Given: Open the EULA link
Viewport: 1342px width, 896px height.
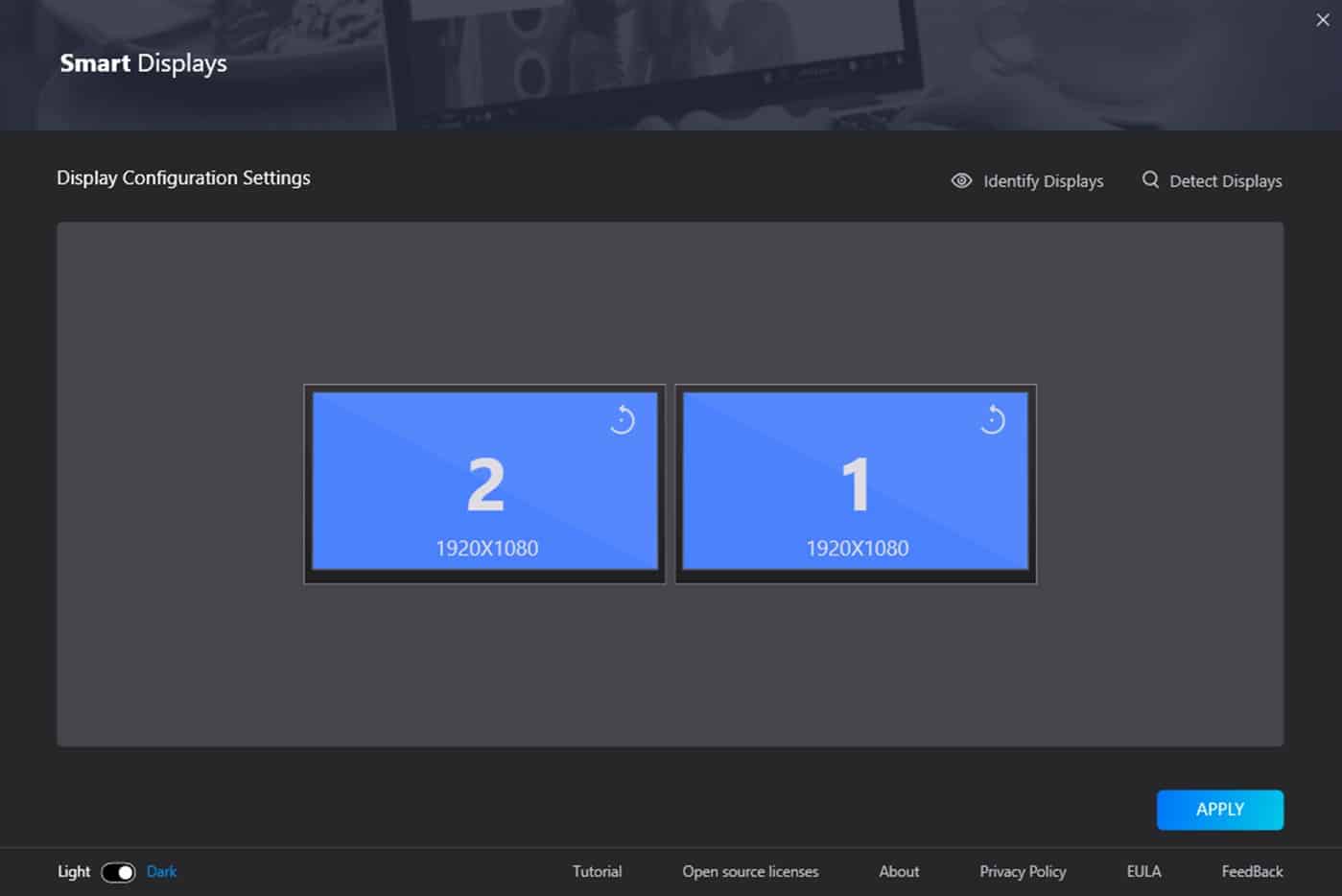Looking at the screenshot, I should tap(1143, 871).
